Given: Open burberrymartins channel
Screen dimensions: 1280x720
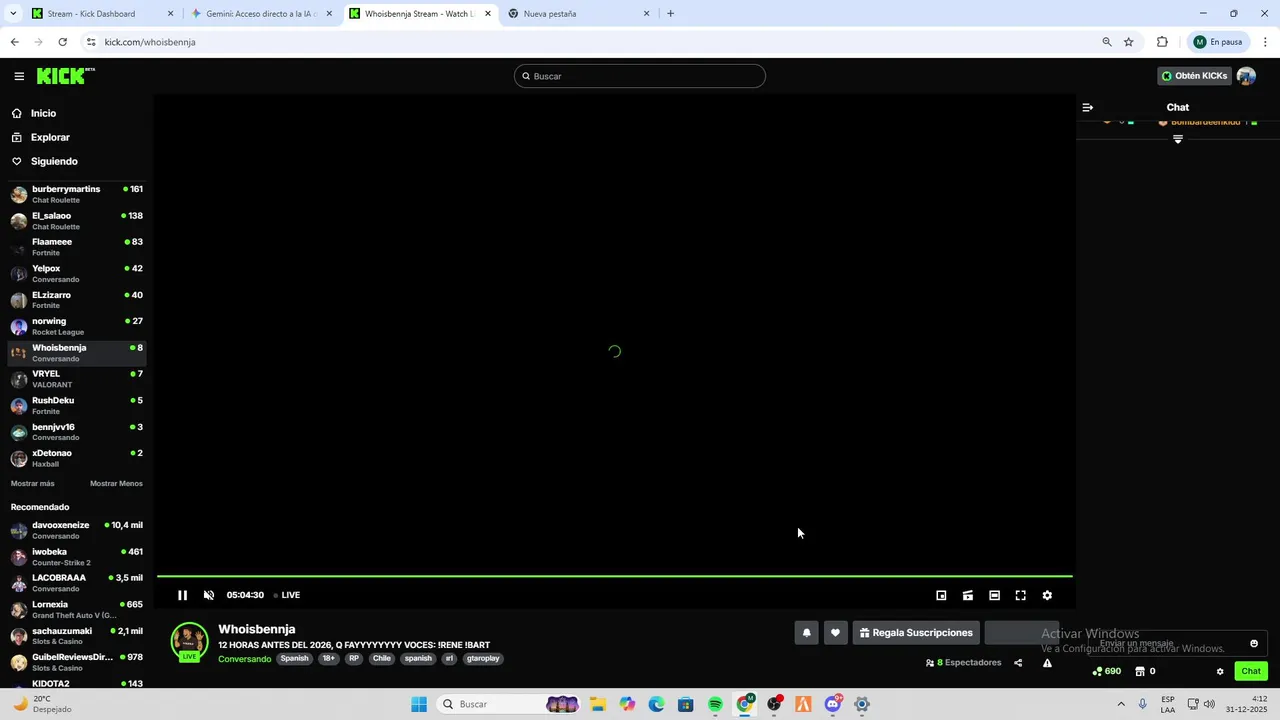Looking at the screenshot, I should point(76,194).
